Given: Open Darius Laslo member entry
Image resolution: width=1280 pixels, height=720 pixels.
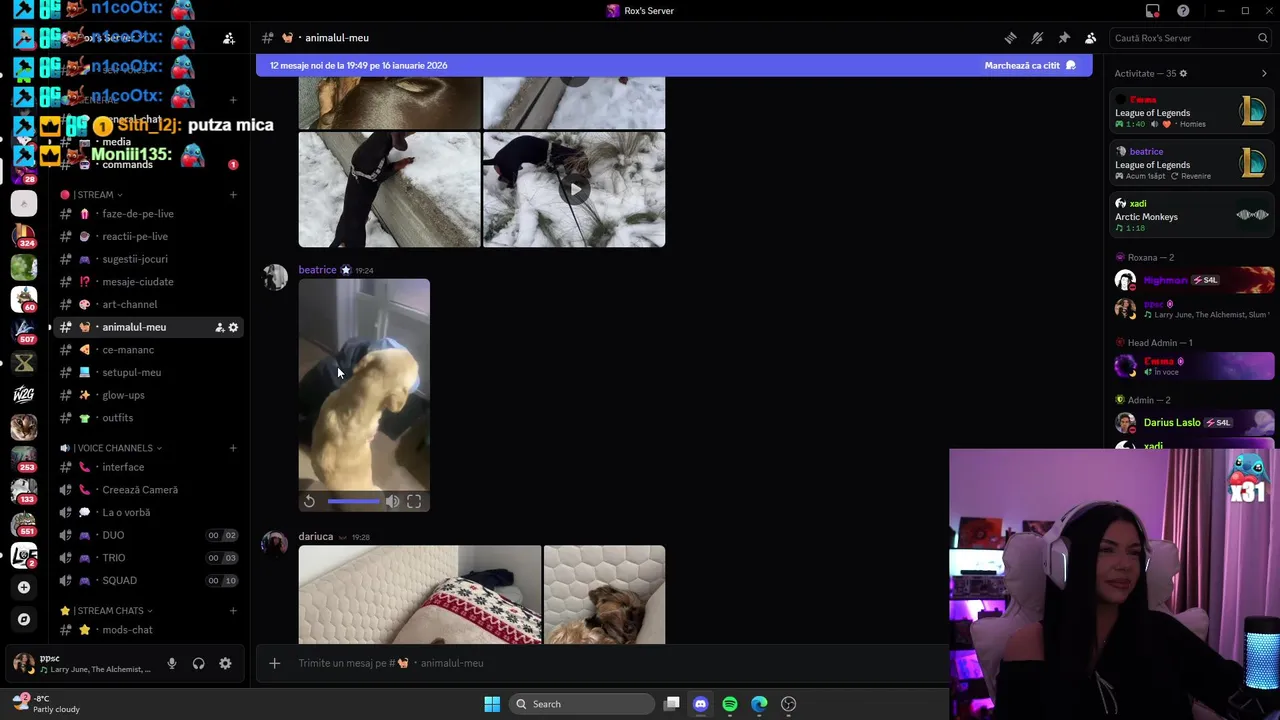Looking at the screenshot, I should coord(1193,423).
